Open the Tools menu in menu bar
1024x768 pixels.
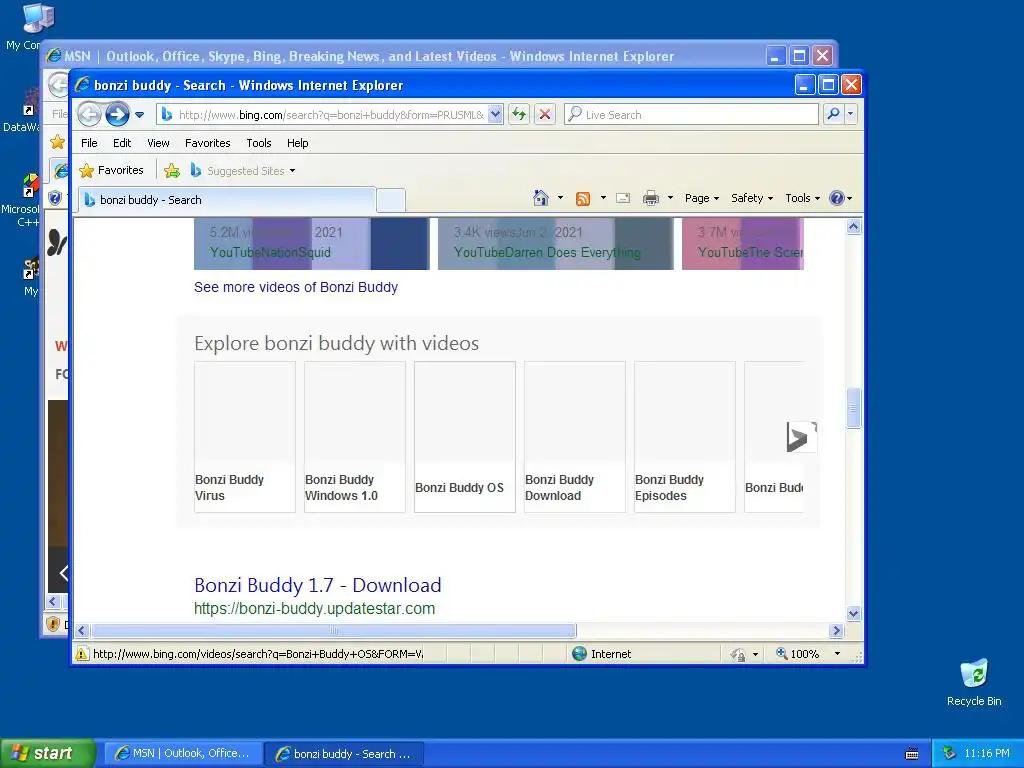259,143
